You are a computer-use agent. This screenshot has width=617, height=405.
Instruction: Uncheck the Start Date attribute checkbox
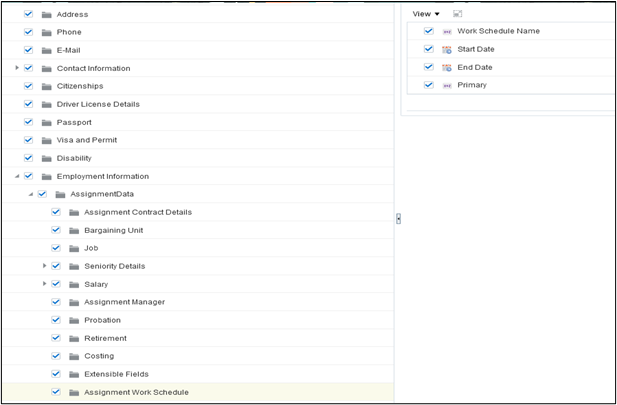click(x=429, y=49)
